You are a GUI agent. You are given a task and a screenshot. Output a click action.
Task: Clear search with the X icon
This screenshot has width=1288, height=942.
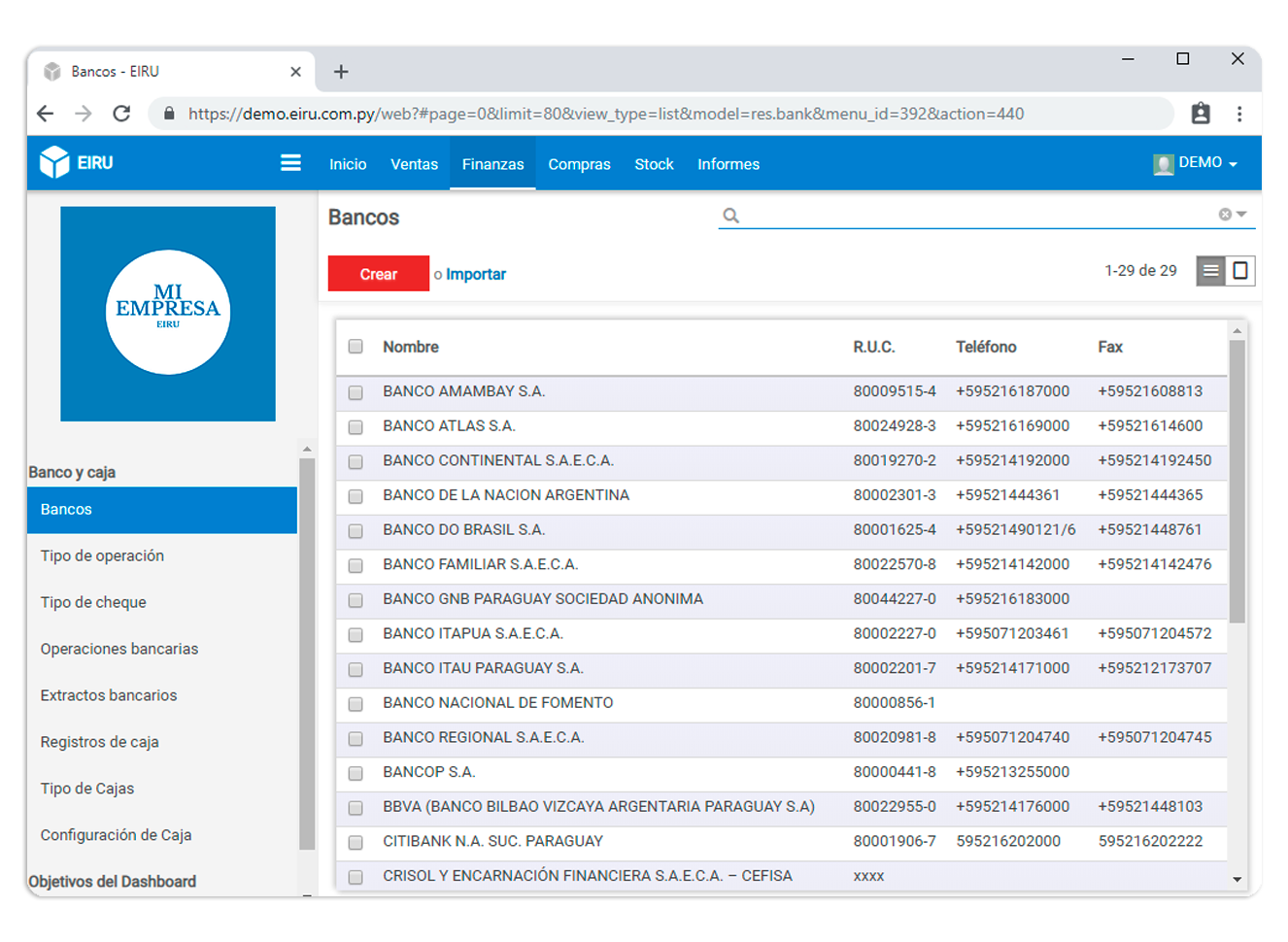tap(1225, 215)
